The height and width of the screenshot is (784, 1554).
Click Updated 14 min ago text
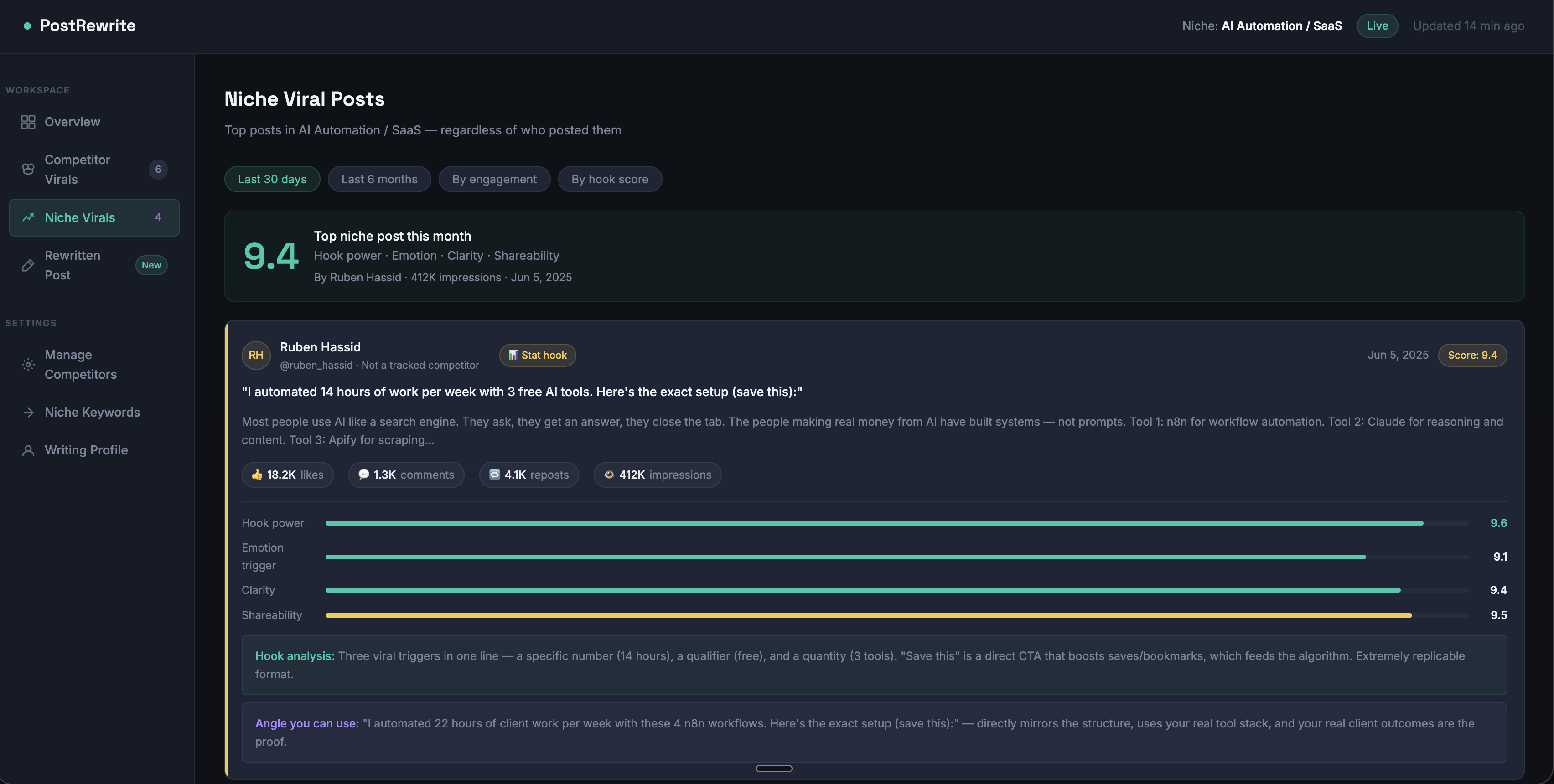[x=1469, y=26]
